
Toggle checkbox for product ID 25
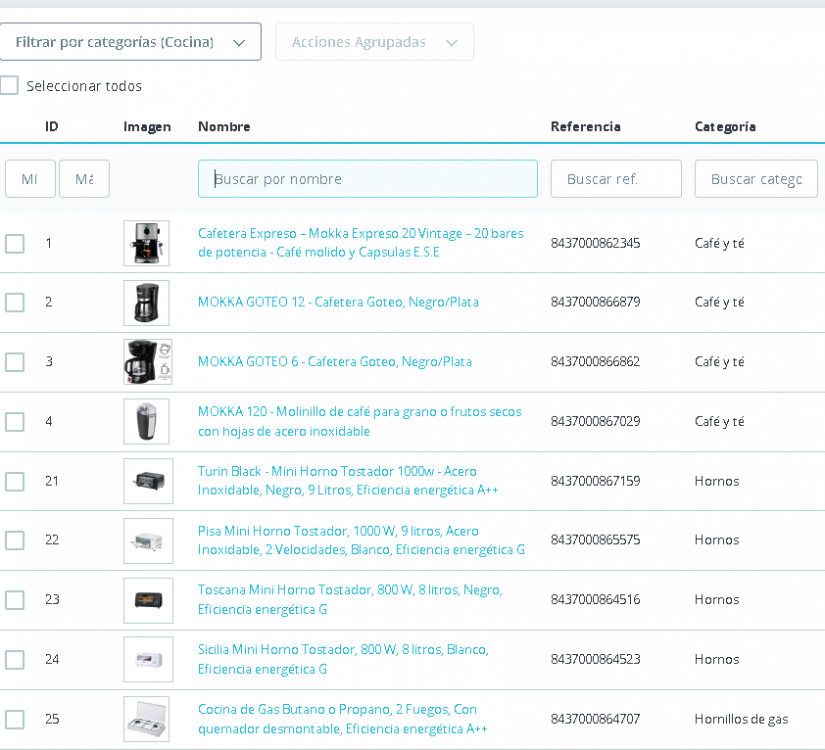[x=15, y=719]
